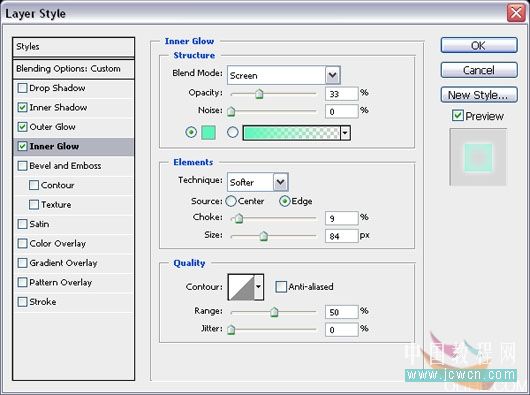Set Source to Edge

coord(285,201)
